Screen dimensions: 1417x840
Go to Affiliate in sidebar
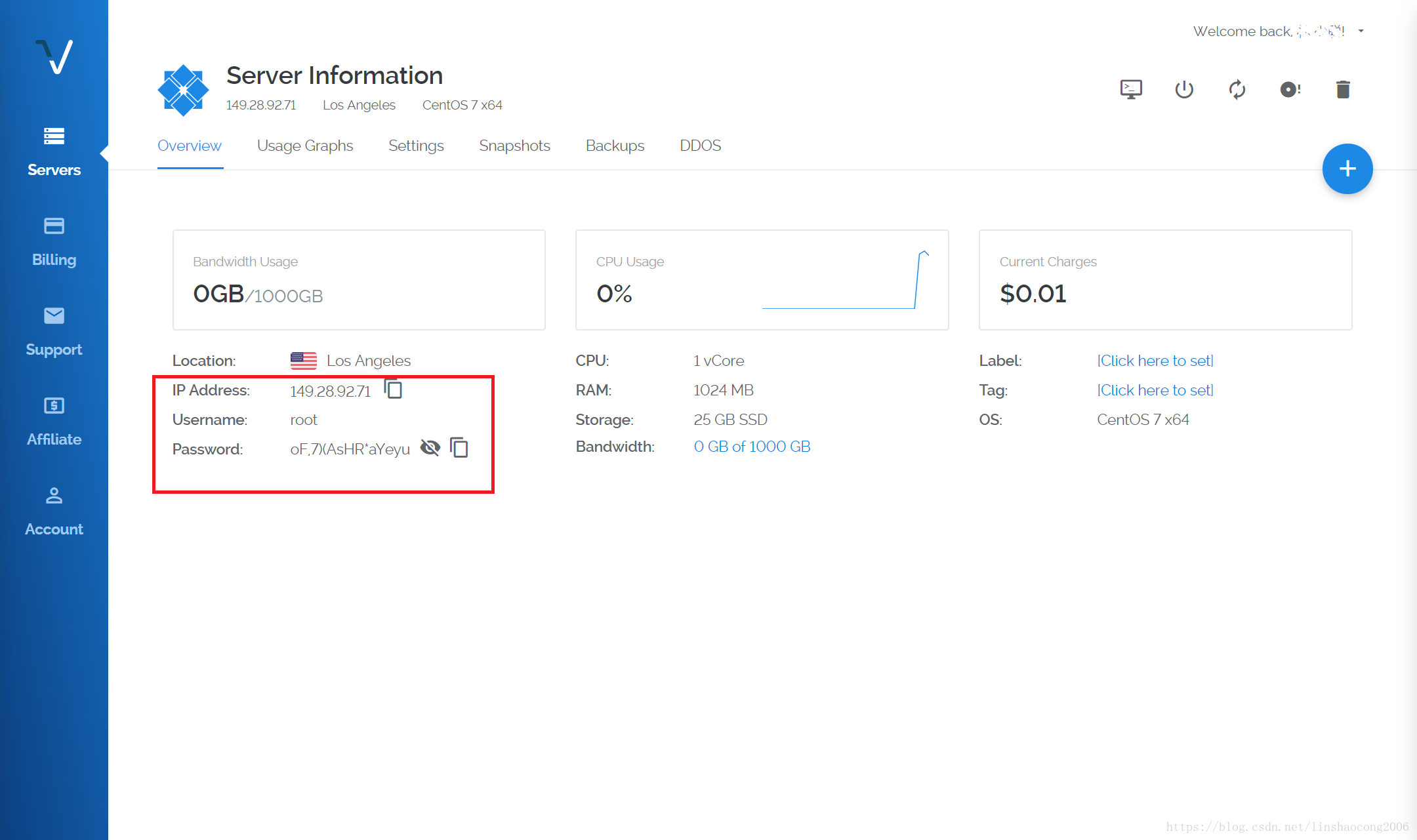(54, 422)
